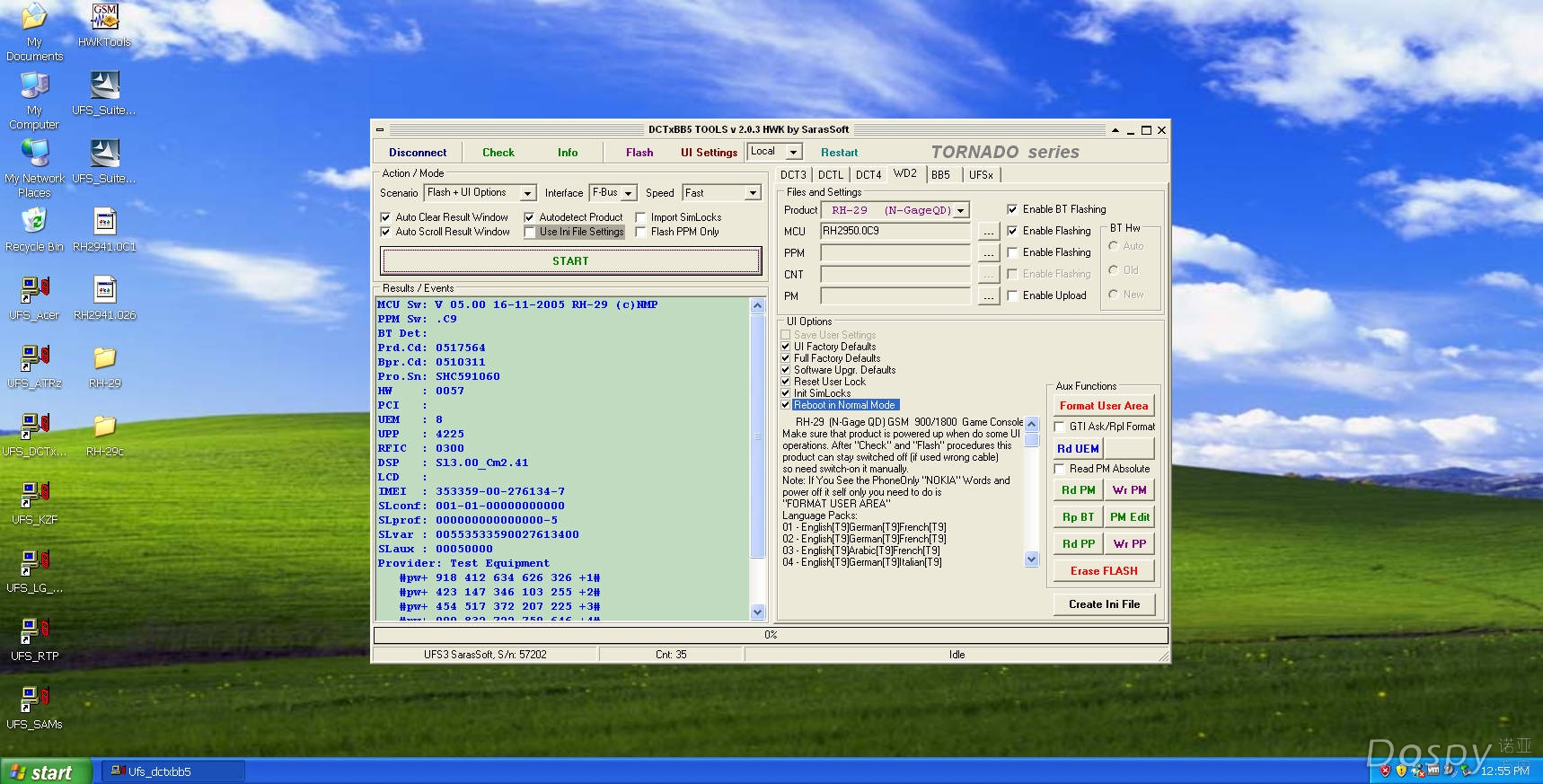Browse for CNT file button

pos(989,275)
